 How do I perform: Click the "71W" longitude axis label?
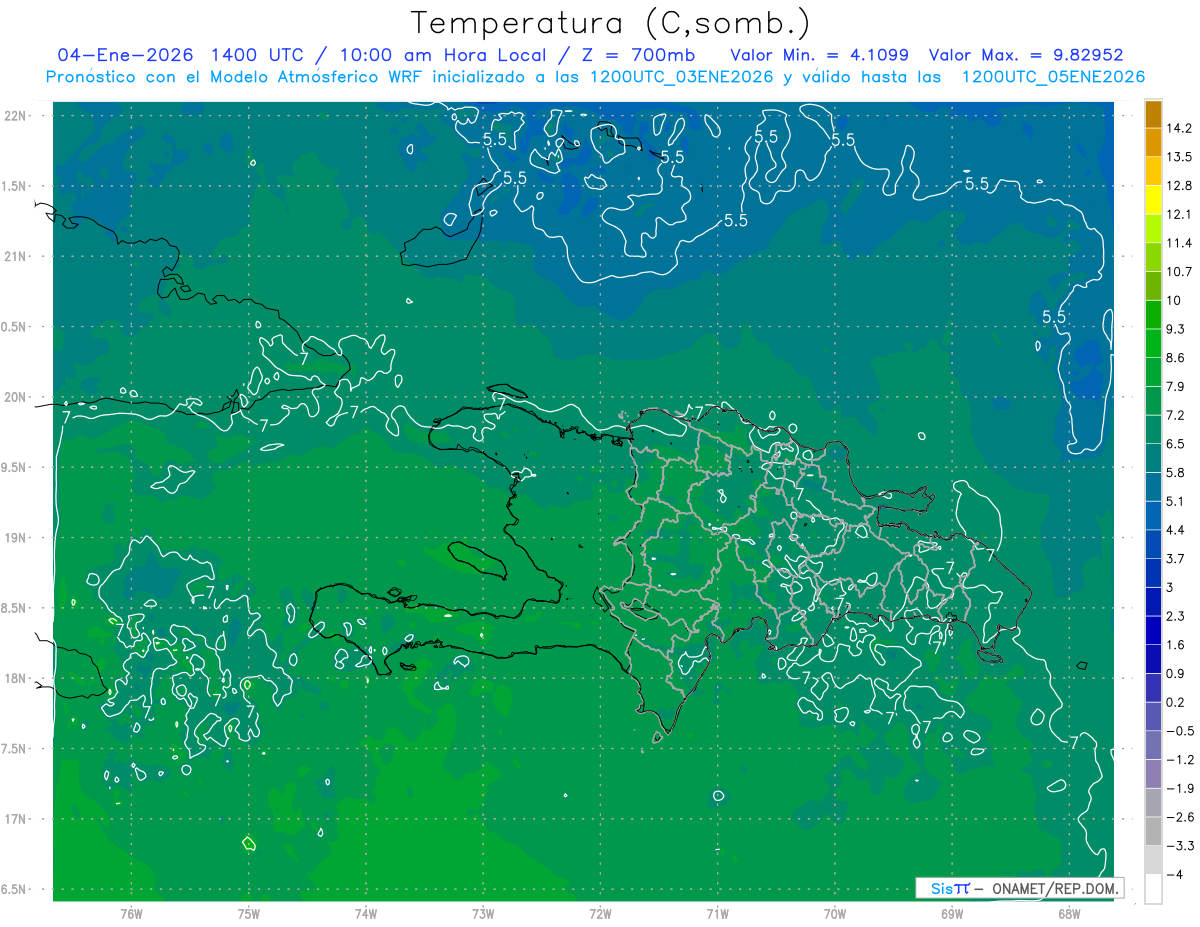(717, 914)
